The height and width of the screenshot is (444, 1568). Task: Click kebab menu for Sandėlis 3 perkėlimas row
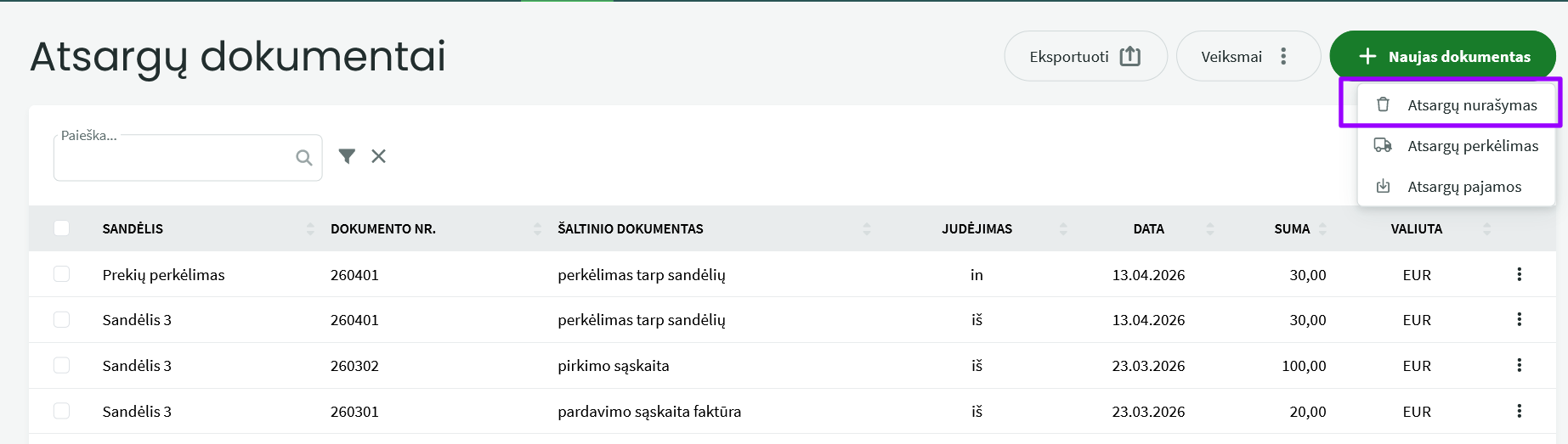click(1519, 319)
